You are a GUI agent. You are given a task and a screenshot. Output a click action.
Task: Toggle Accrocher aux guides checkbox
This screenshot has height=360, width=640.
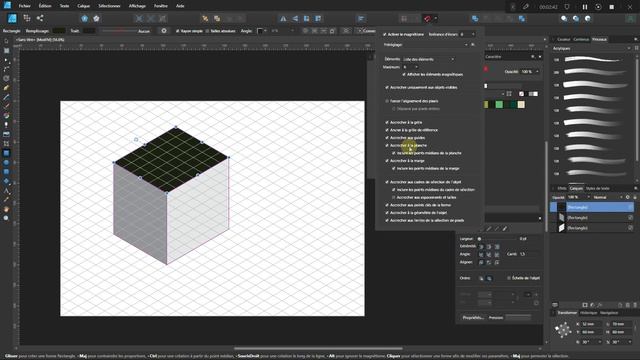pyautogui.click(x=387, y=138)
